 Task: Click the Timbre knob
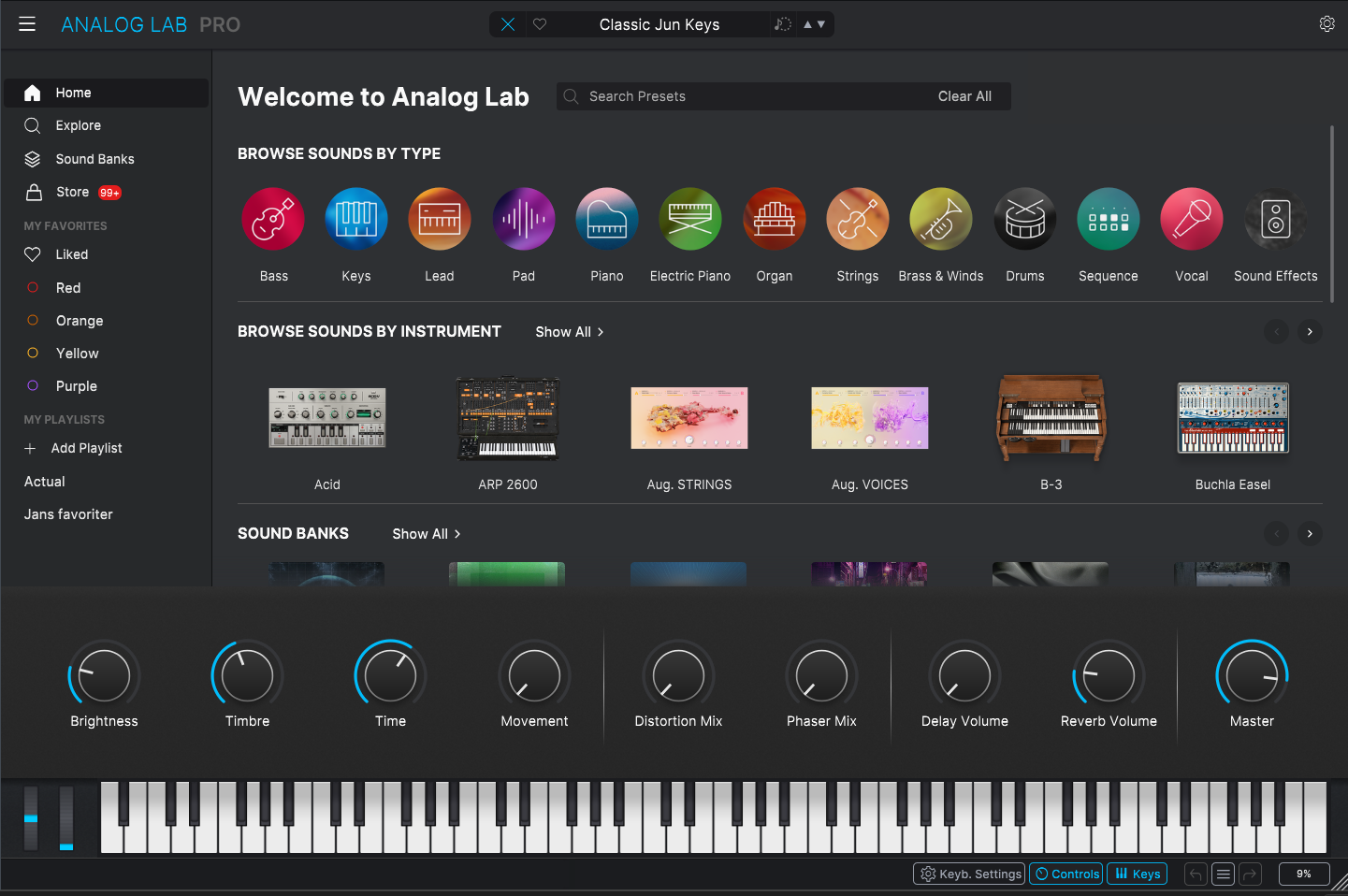(247, 675)
